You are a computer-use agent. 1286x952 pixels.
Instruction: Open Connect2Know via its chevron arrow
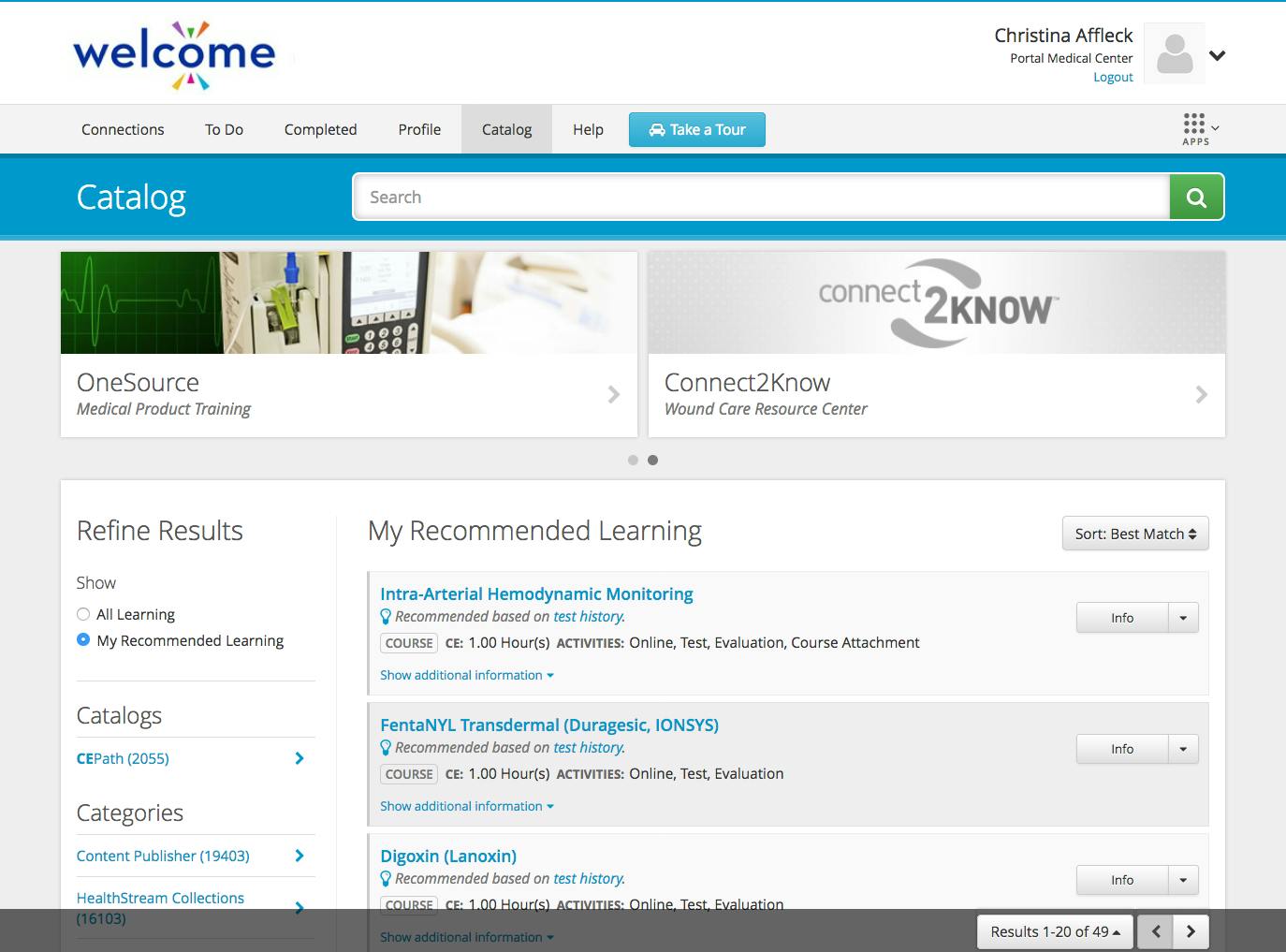point(1202,395)
